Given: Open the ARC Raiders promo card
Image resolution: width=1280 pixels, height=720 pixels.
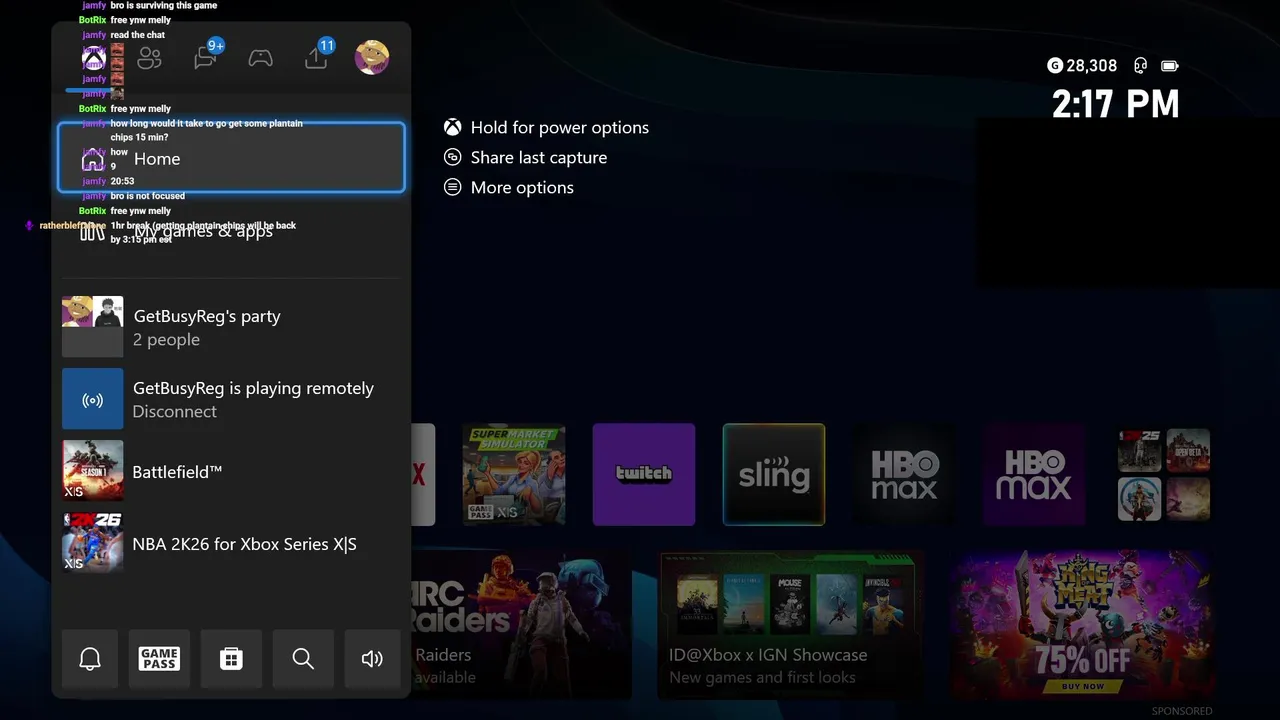Looking at the screenshot, I should 521,624.
